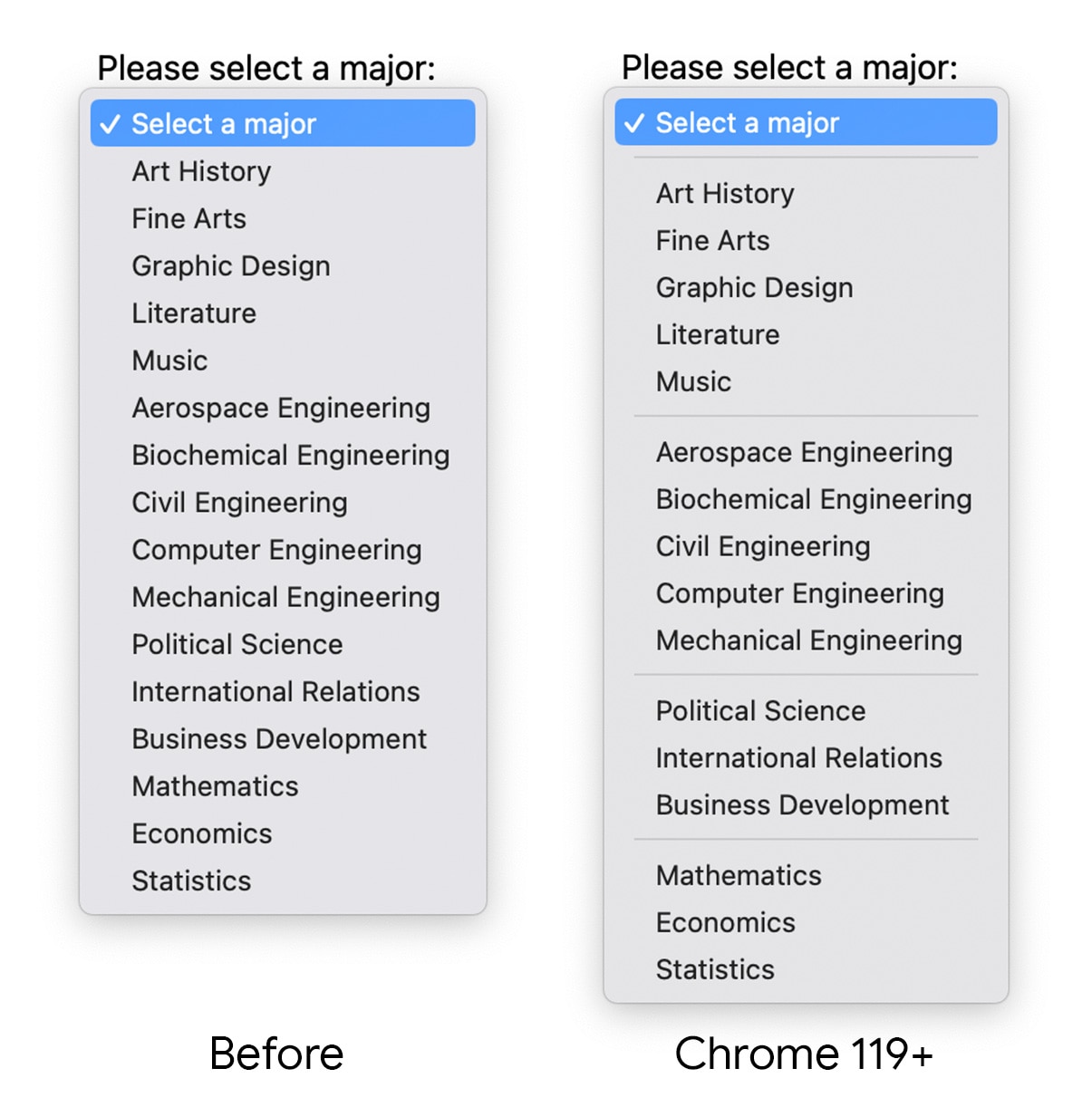The height and width of the screenshot is (1107, 1092).
Task: Click the checkmark icon beside Select a major
Action: 111,123
